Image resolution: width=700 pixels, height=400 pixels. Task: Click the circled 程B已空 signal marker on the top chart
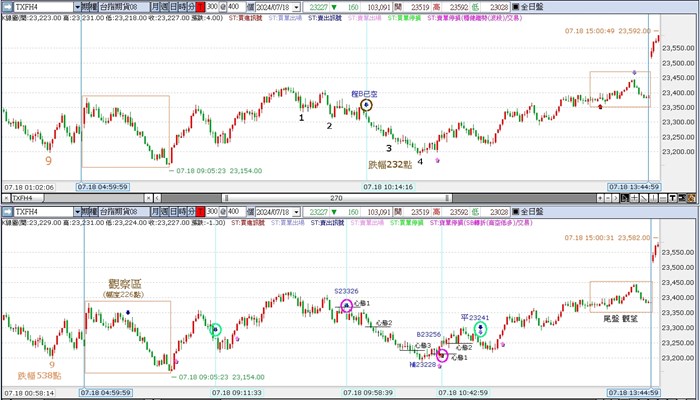367,103
